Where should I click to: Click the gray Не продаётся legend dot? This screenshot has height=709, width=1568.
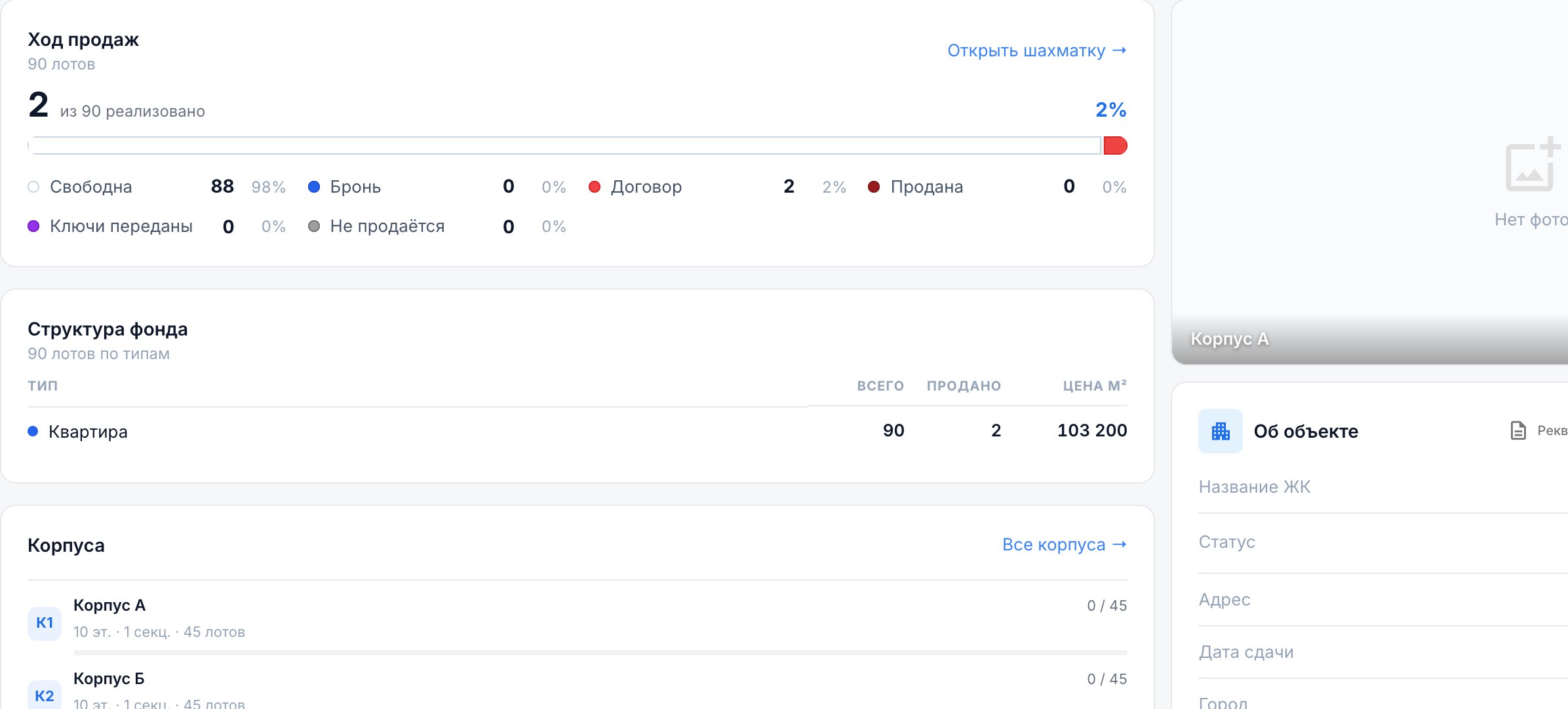314,226
